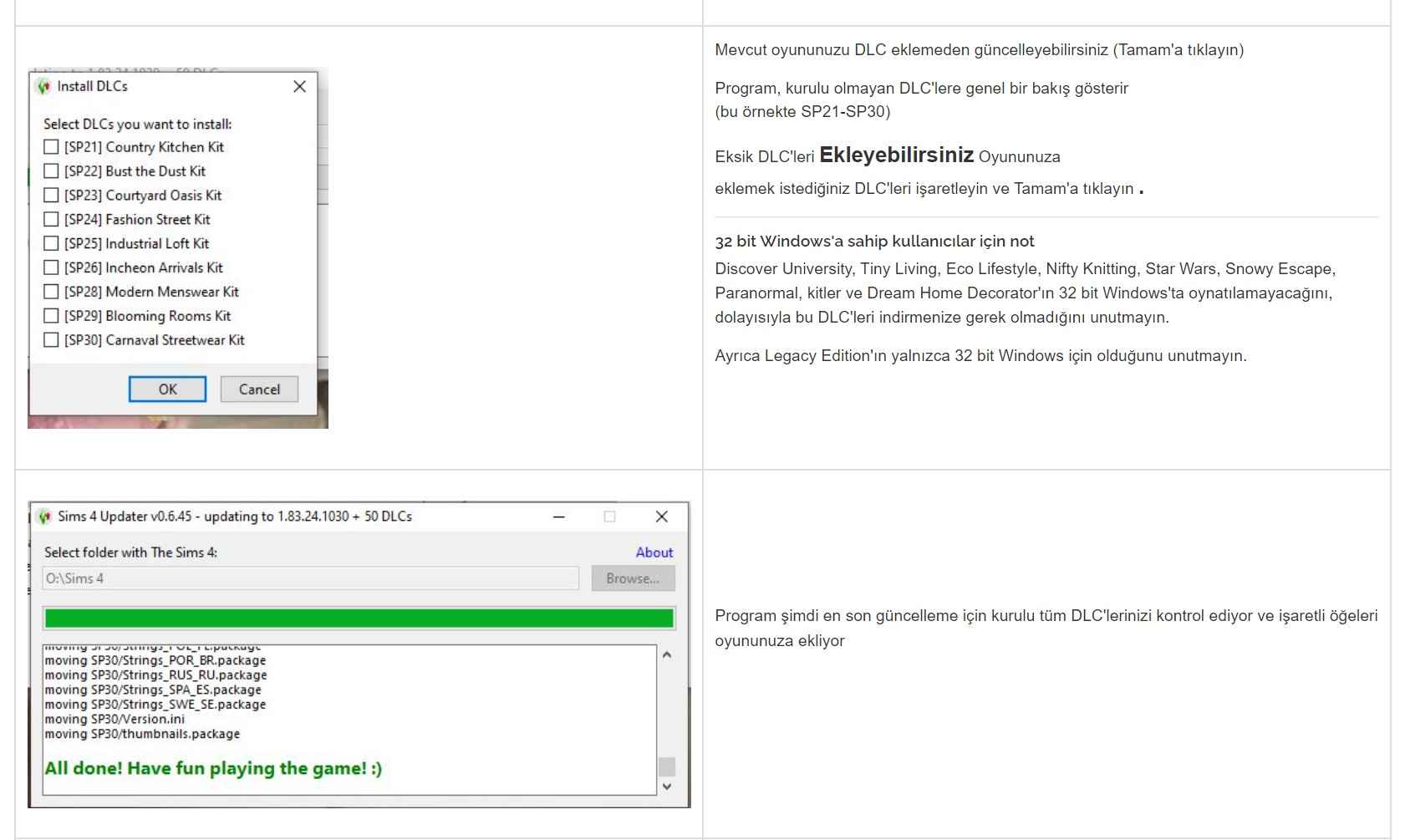This screenshot has height=840, width=1405.
Task: Click the Browse... folder button
Action: click(x=633, y=578)
